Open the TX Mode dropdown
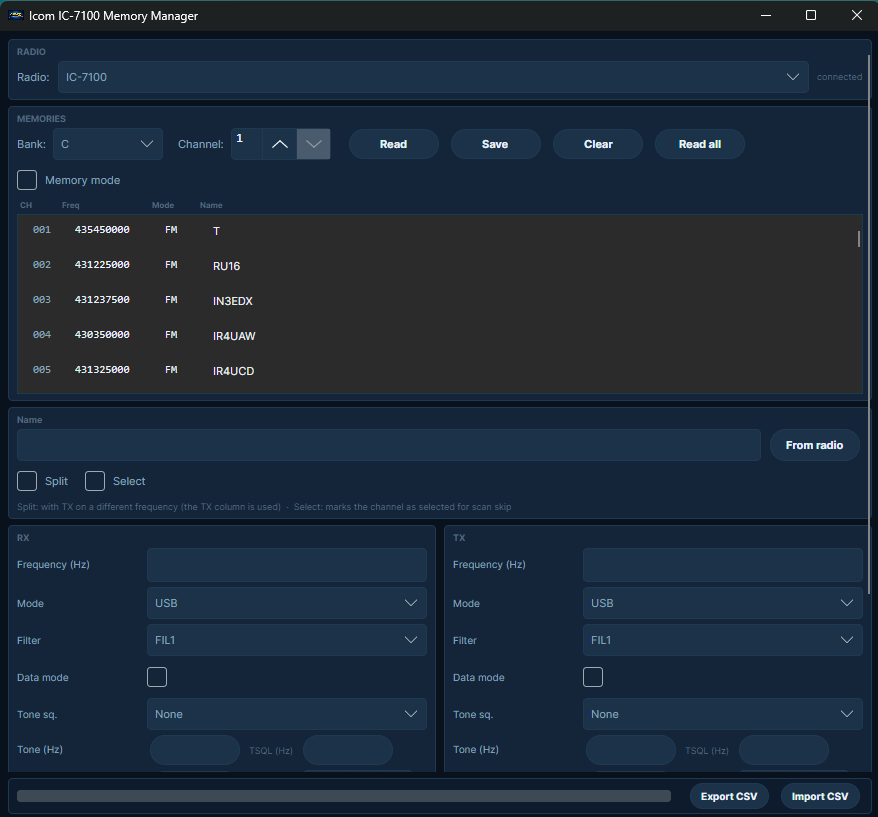The image size is (878, 817). point(722,603)
